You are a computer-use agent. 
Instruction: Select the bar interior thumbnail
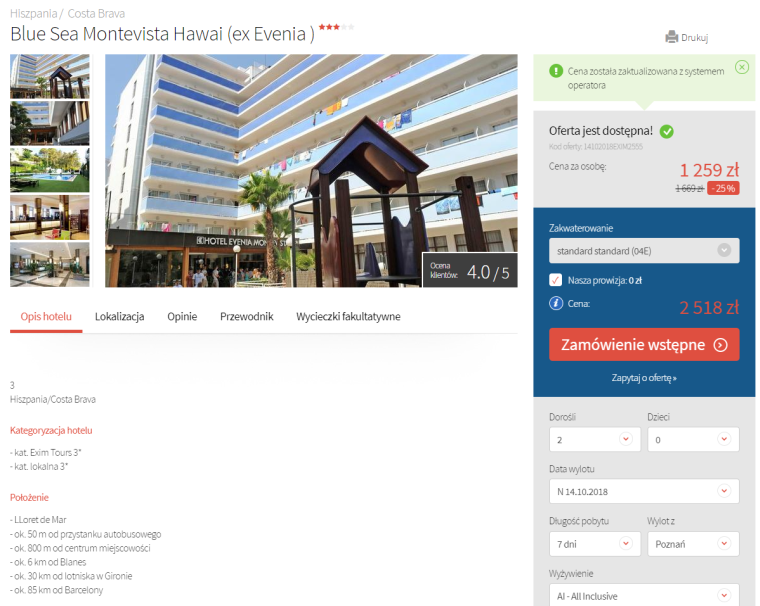tap(50, 218)
